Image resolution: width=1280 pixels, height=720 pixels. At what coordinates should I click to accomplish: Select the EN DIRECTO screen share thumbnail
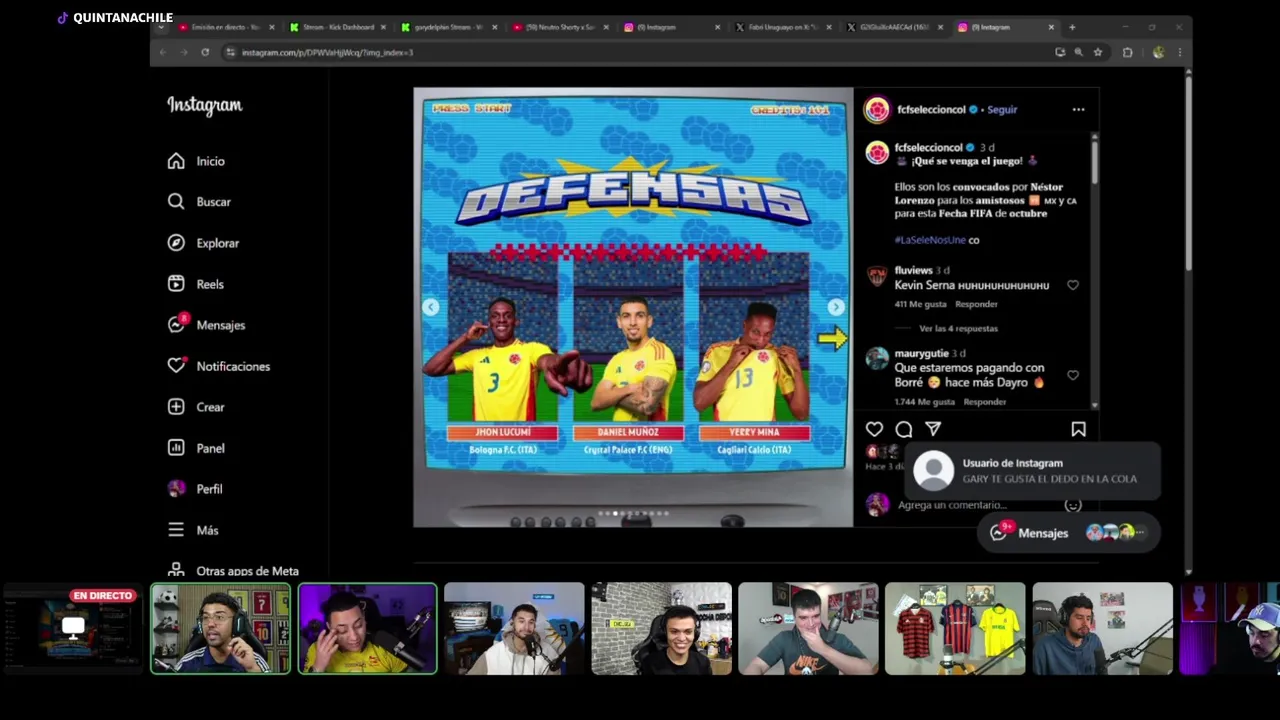[73, 628]
